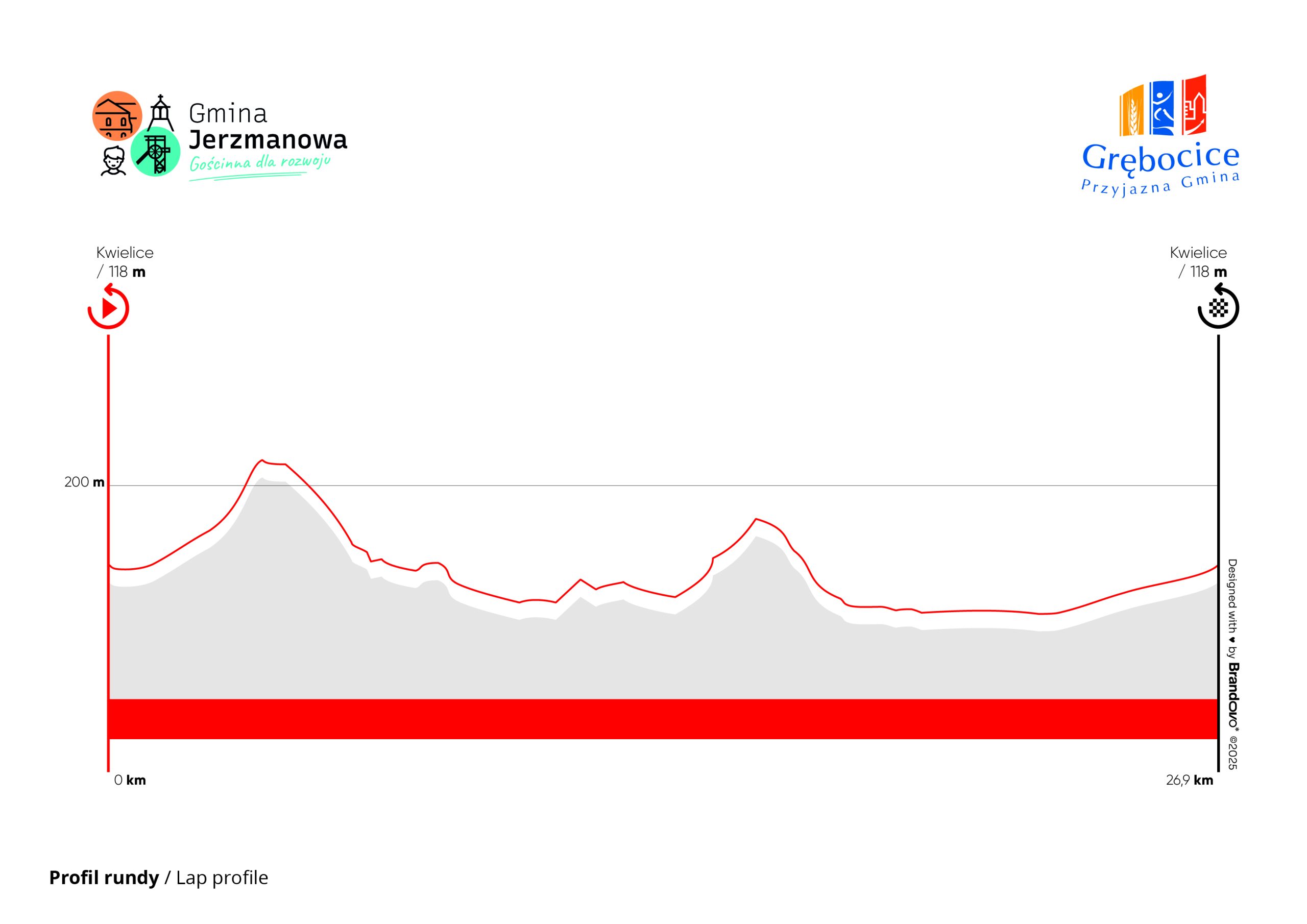Screen dimensions: 1307x924
Task: Click the Grębocice logo name text
Action: [x=1160, y=158]
